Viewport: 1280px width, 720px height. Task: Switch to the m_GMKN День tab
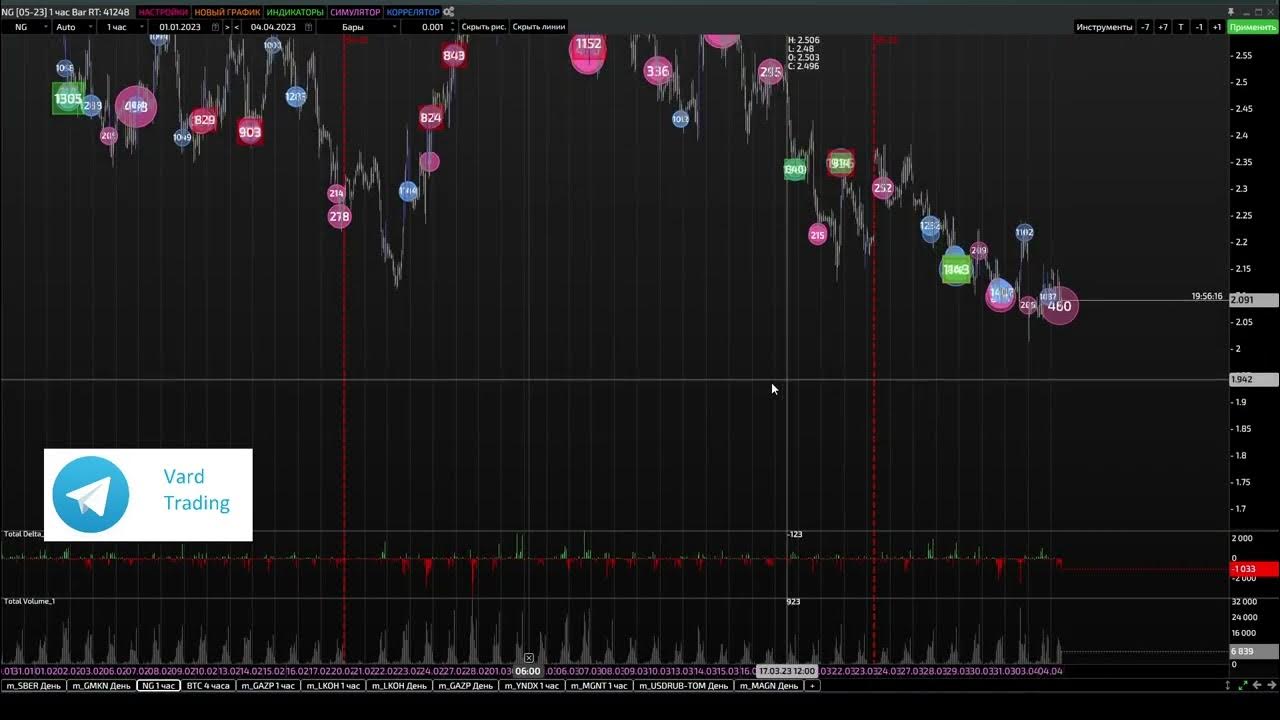click(x=101, y=686)
